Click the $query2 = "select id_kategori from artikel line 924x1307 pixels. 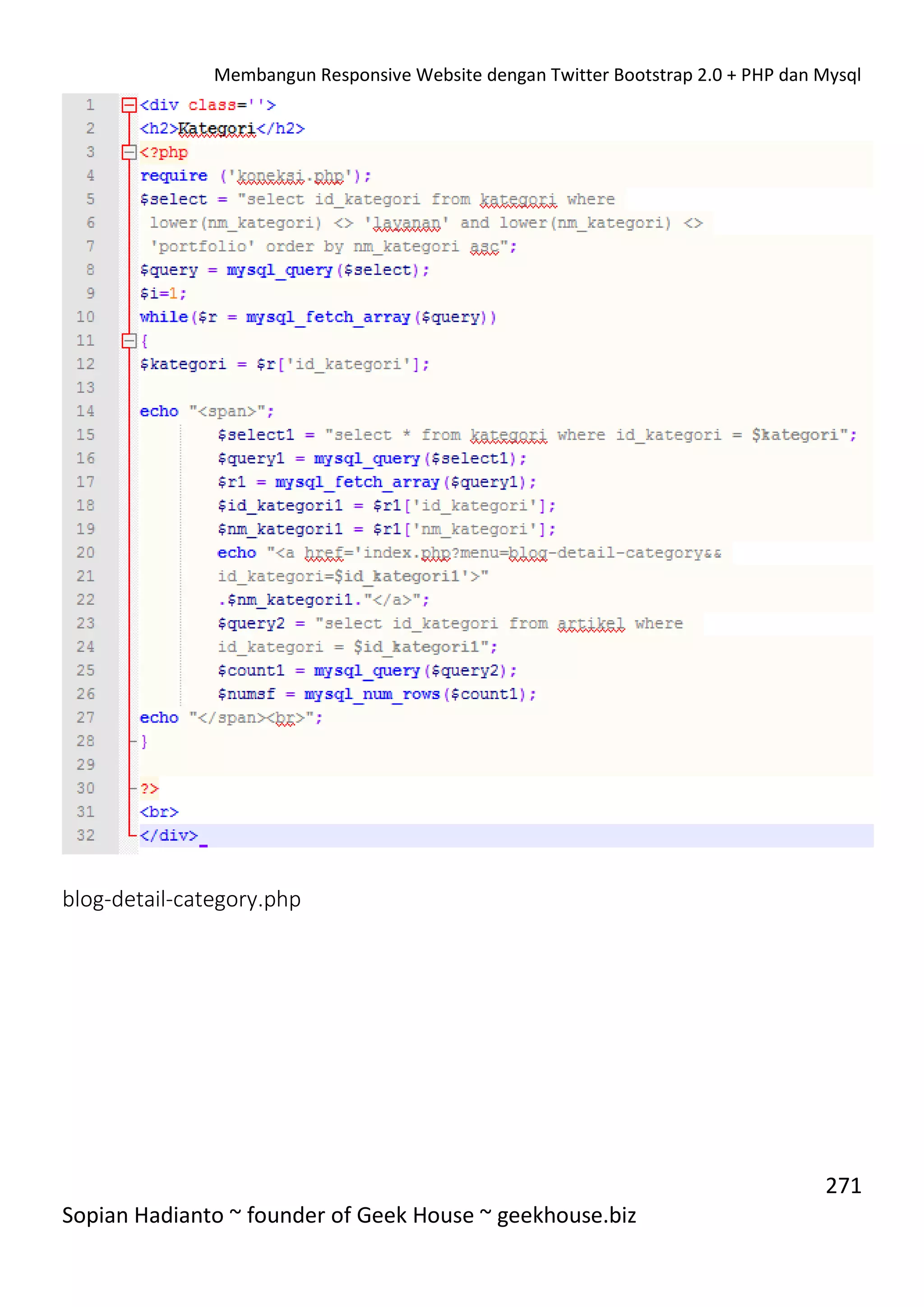[x=450, y=623]
